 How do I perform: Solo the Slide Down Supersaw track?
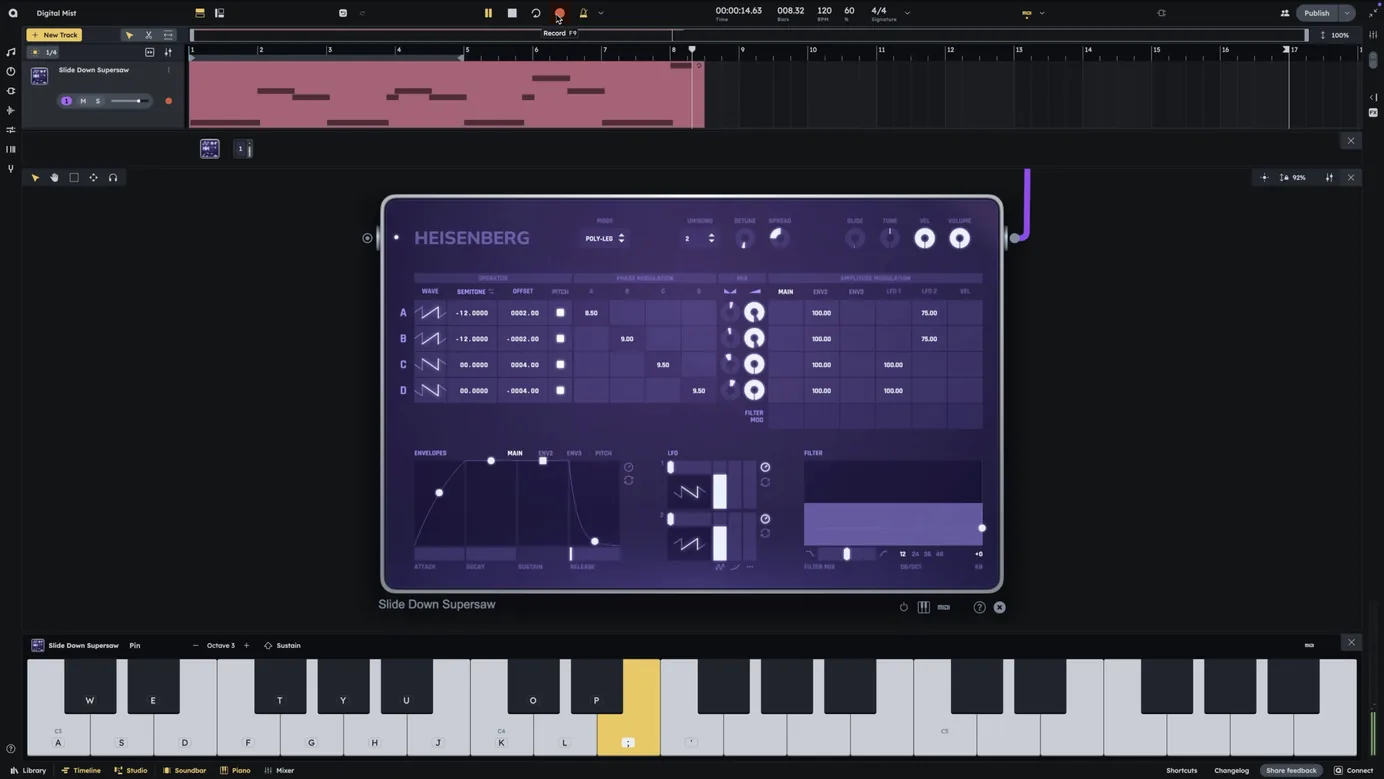tap(98, 101)
